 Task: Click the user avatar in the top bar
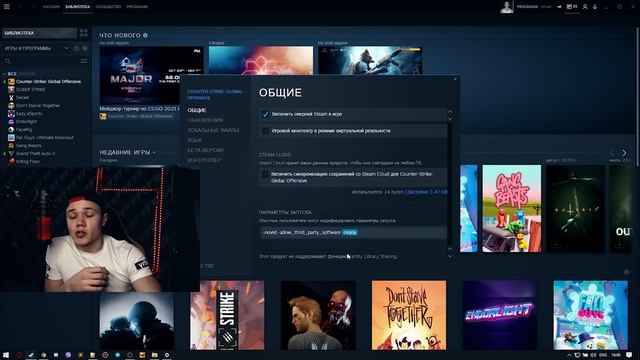tap(507, 7)
